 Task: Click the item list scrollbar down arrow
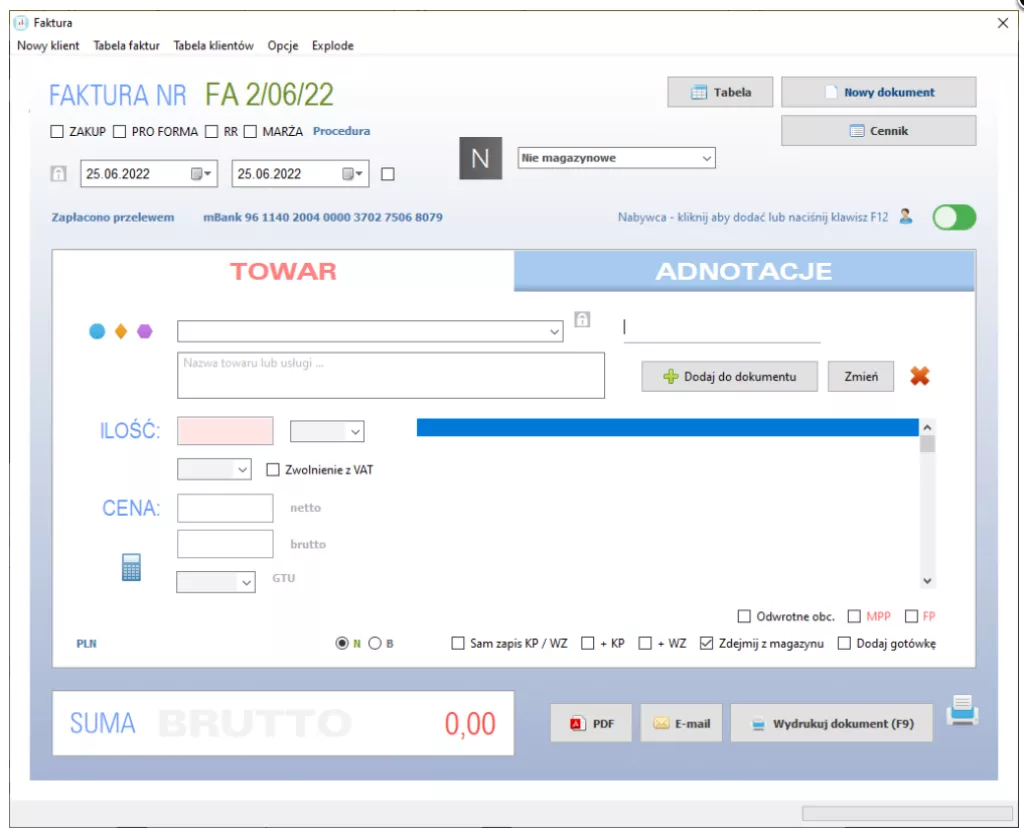[927, 581]
